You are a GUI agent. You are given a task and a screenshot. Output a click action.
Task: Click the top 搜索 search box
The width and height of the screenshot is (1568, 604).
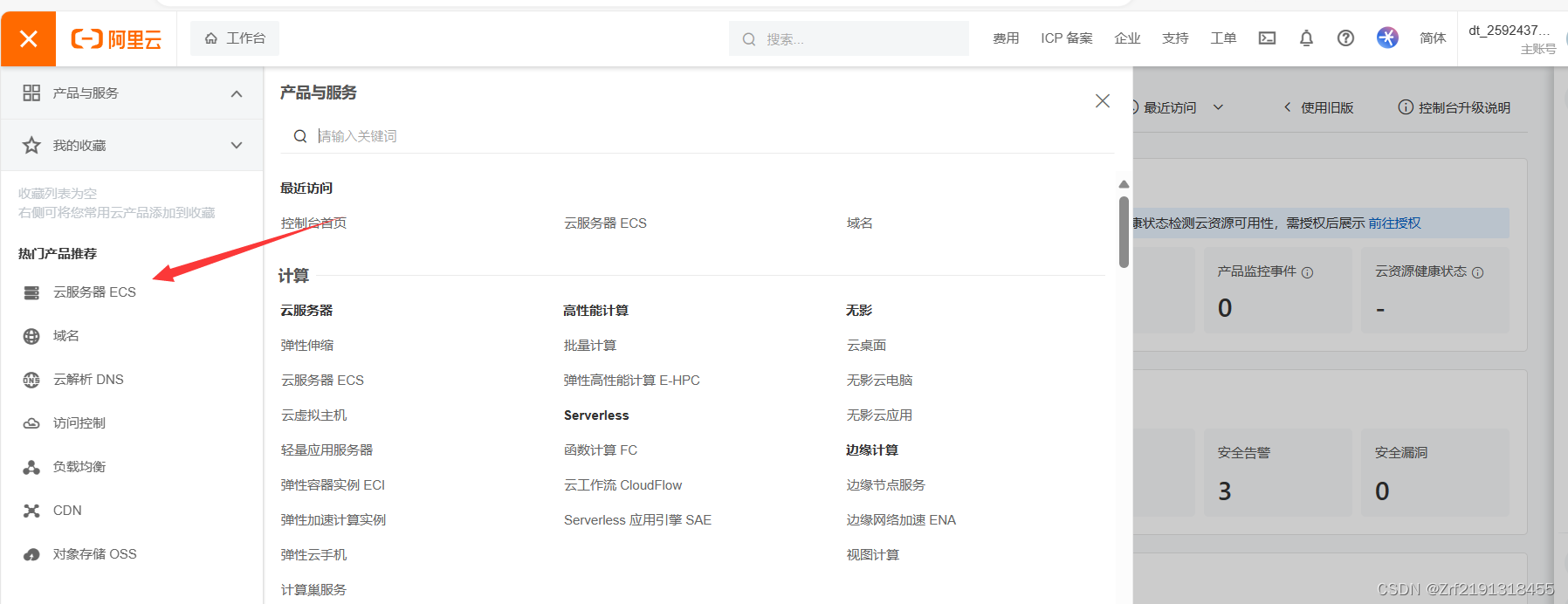point(849,38)
